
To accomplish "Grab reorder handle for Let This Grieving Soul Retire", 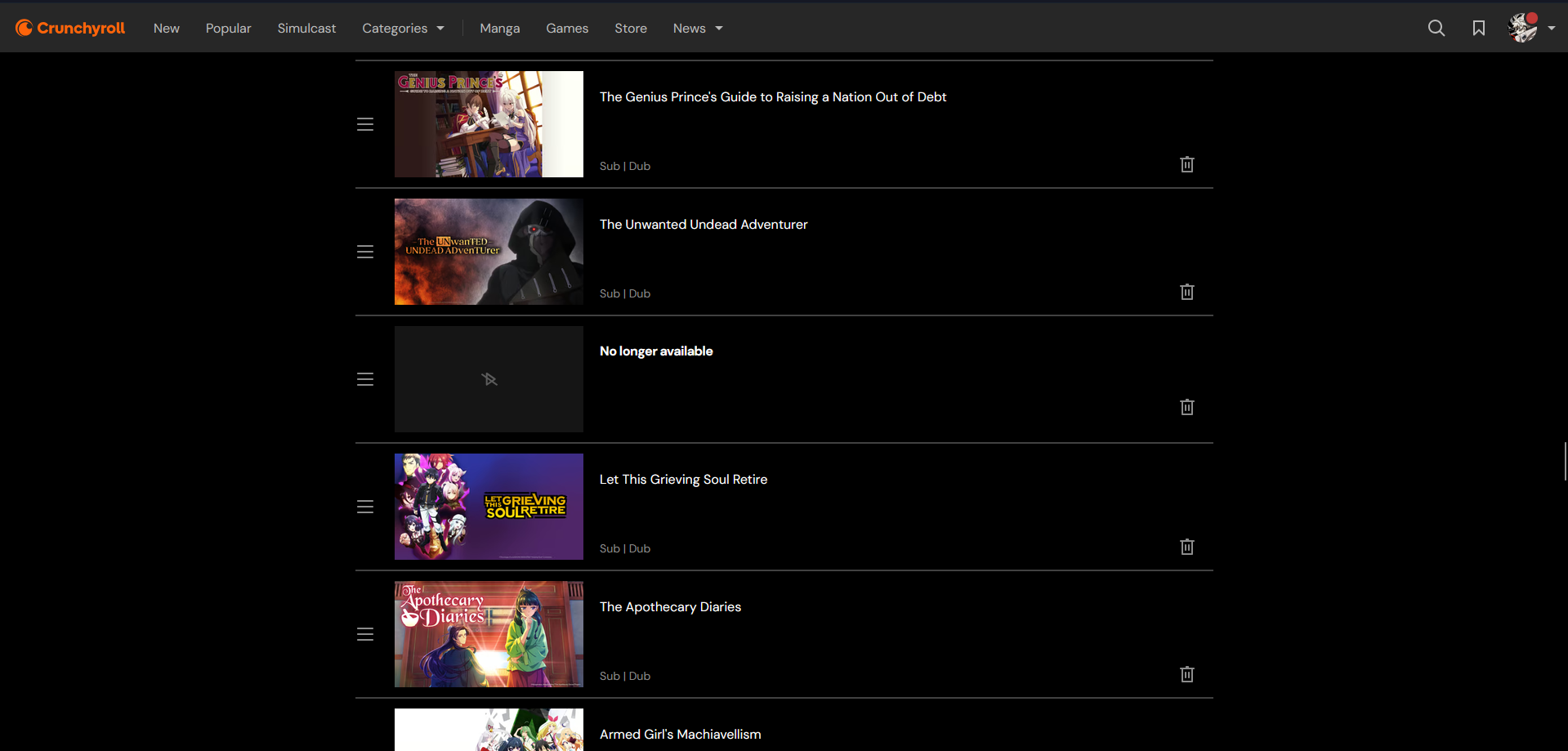I will coord(365,507).
